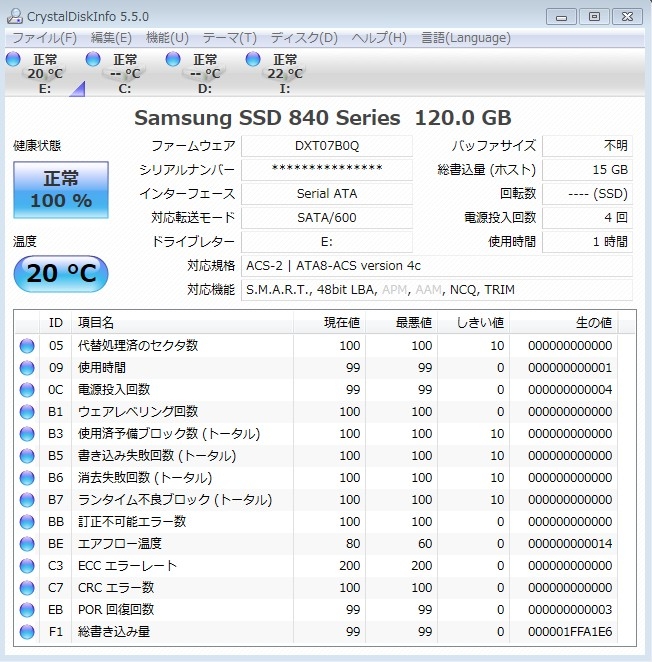Select the E: drive status icon
This screenshot has height=662, width=652.
(x=13, y=60)
